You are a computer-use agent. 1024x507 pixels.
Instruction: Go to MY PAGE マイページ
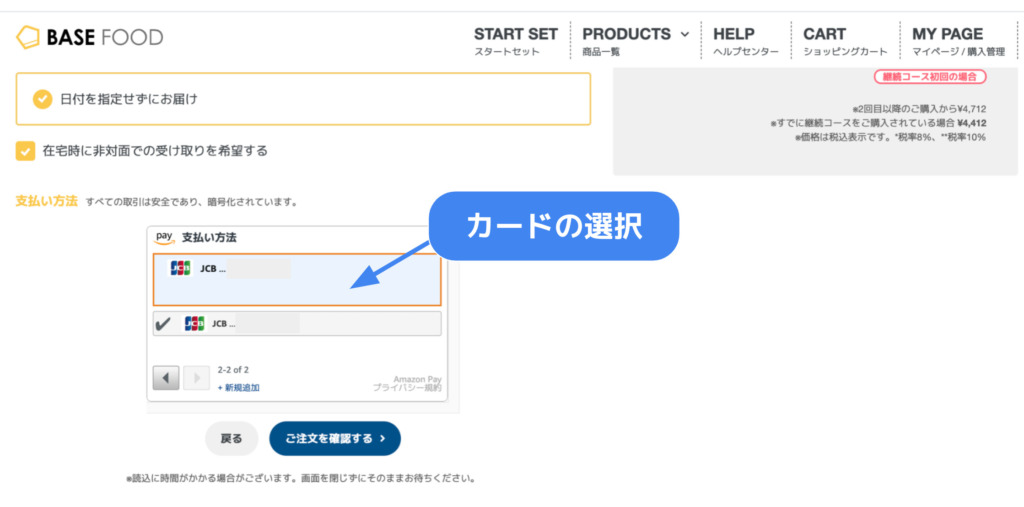click(x=958, y=42)
